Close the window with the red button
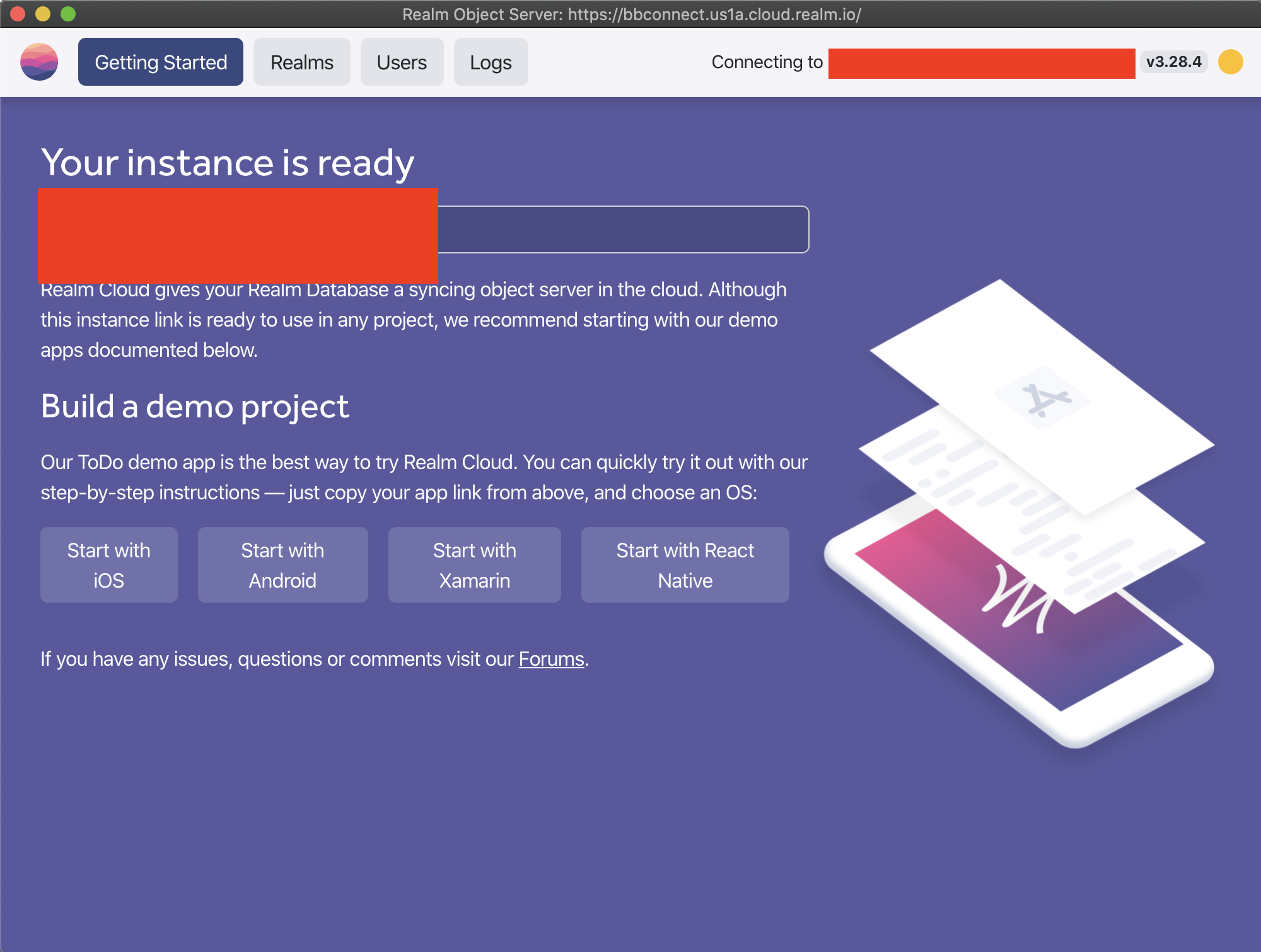 [18, 14]
